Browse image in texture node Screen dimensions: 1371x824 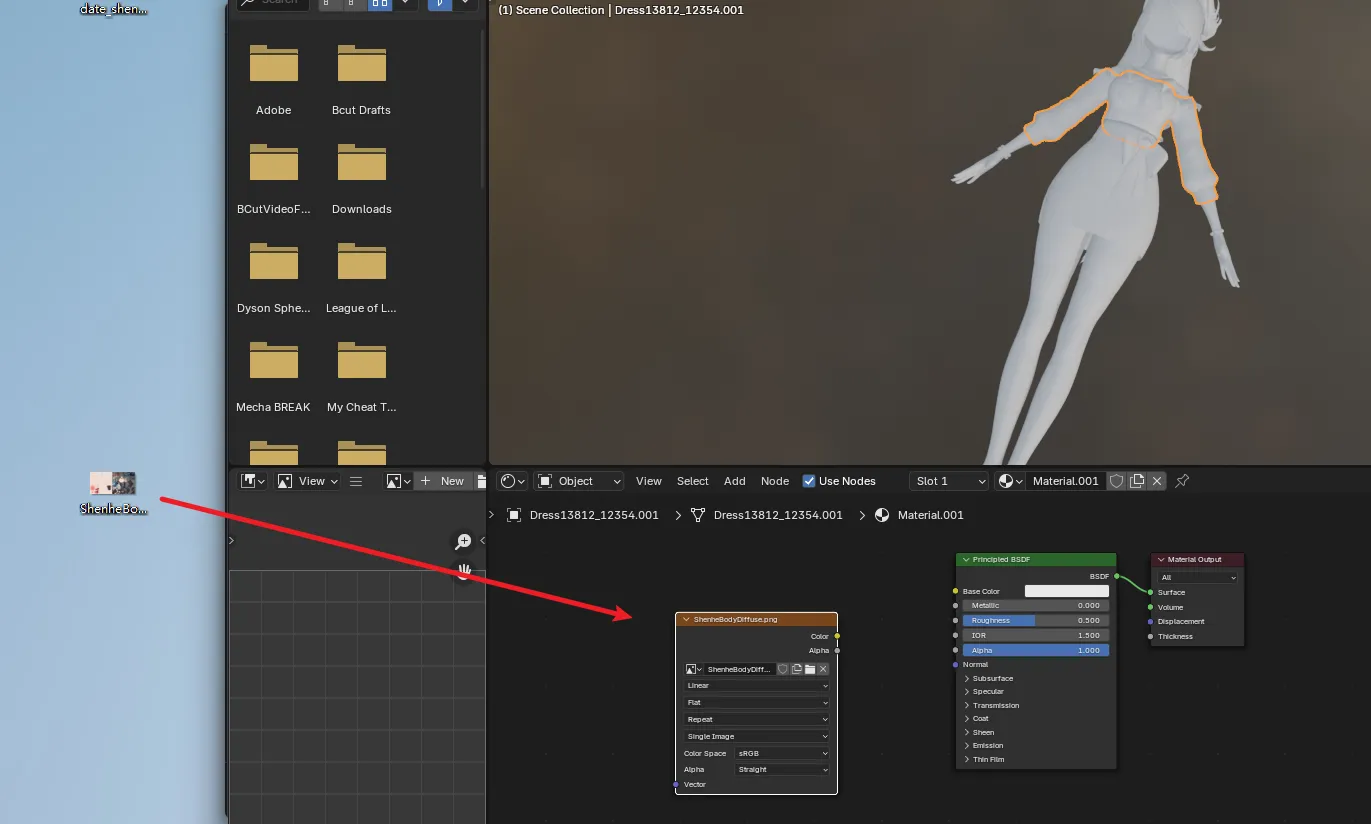(694, 669)
